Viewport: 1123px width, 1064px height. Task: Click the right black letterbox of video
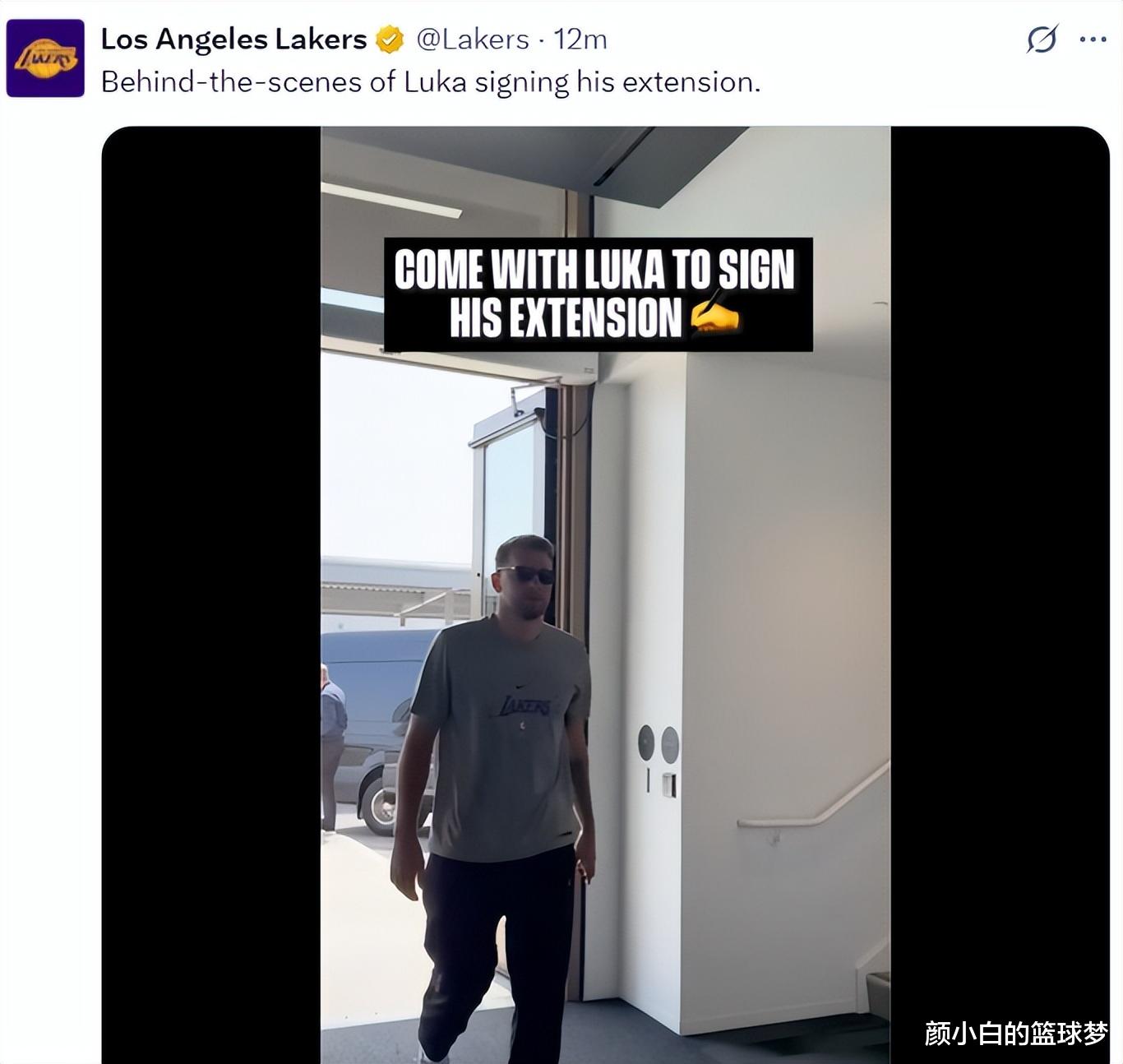coord(1000,594)
